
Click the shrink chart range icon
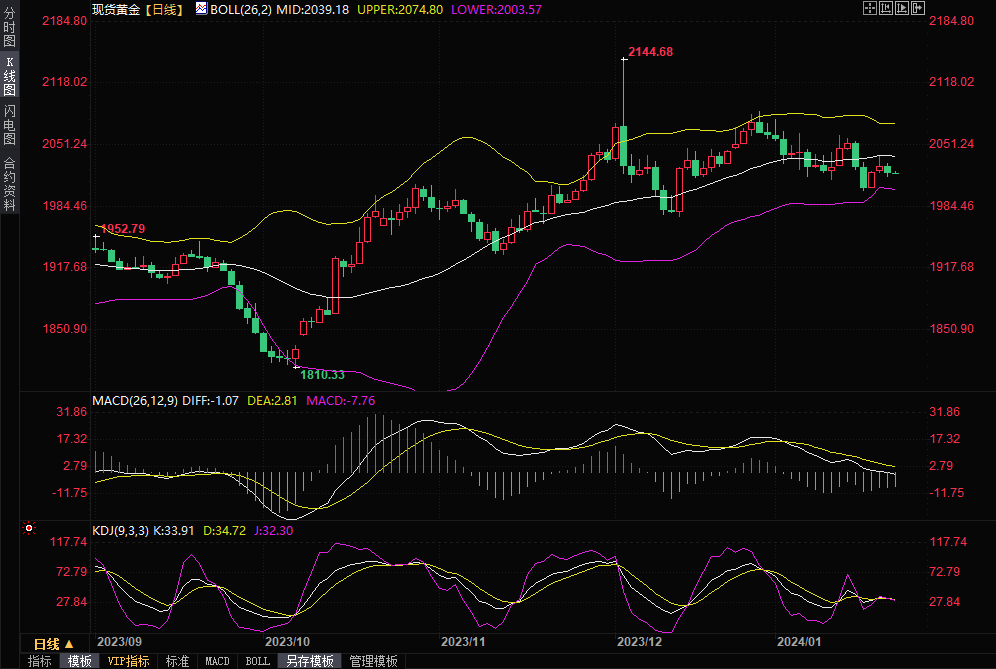[x=886, y=8]
